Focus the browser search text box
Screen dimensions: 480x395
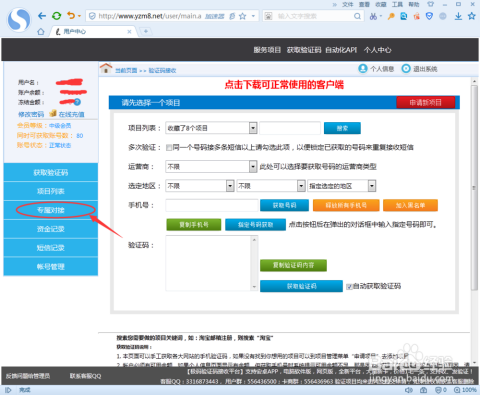[313, 16]
